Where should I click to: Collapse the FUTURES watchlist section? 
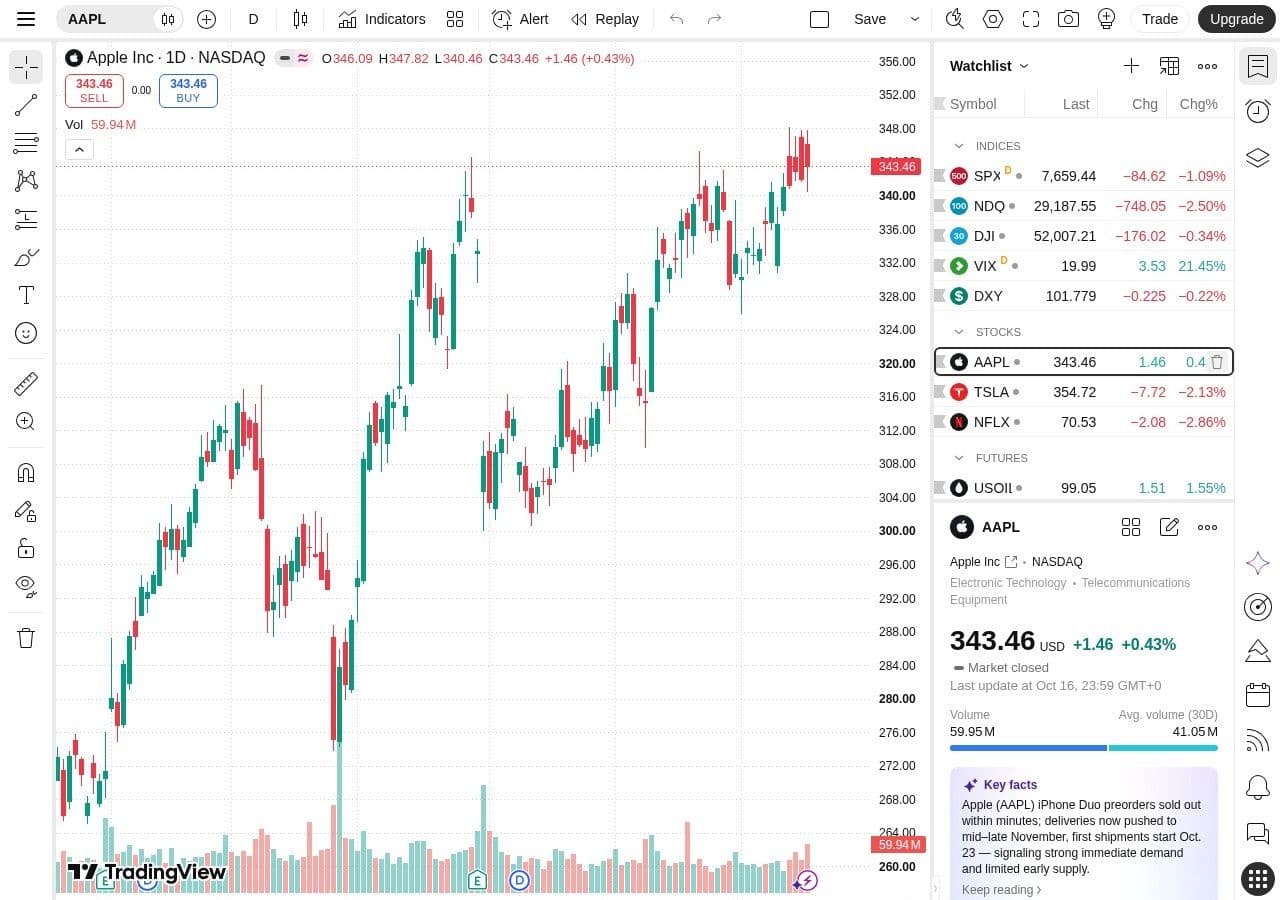click(959, 458)
